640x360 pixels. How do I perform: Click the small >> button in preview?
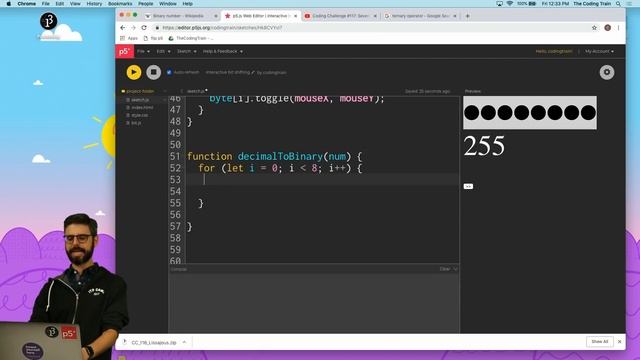click(x=468, y=186)
